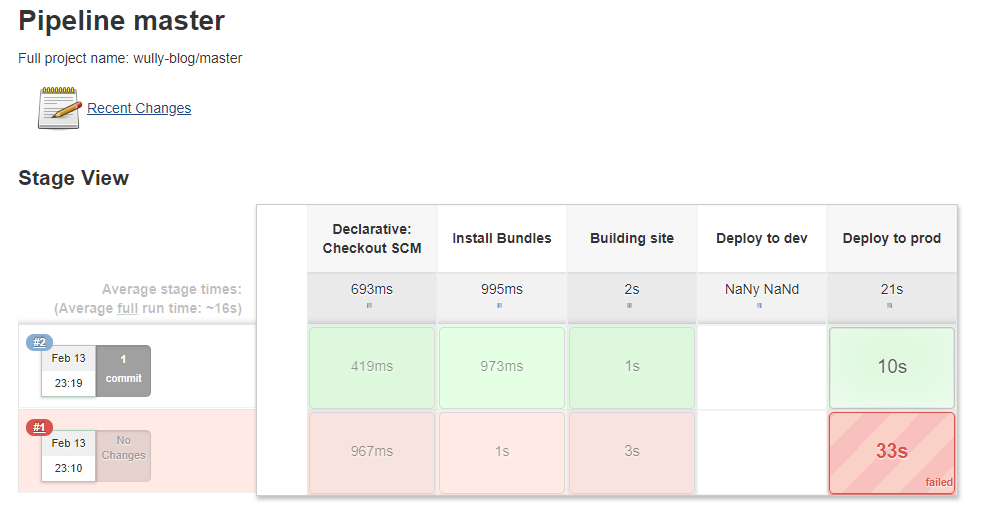Click the 419ms Checkout SCM stage cell
This screenshot has height=506, width=991.
372,367
